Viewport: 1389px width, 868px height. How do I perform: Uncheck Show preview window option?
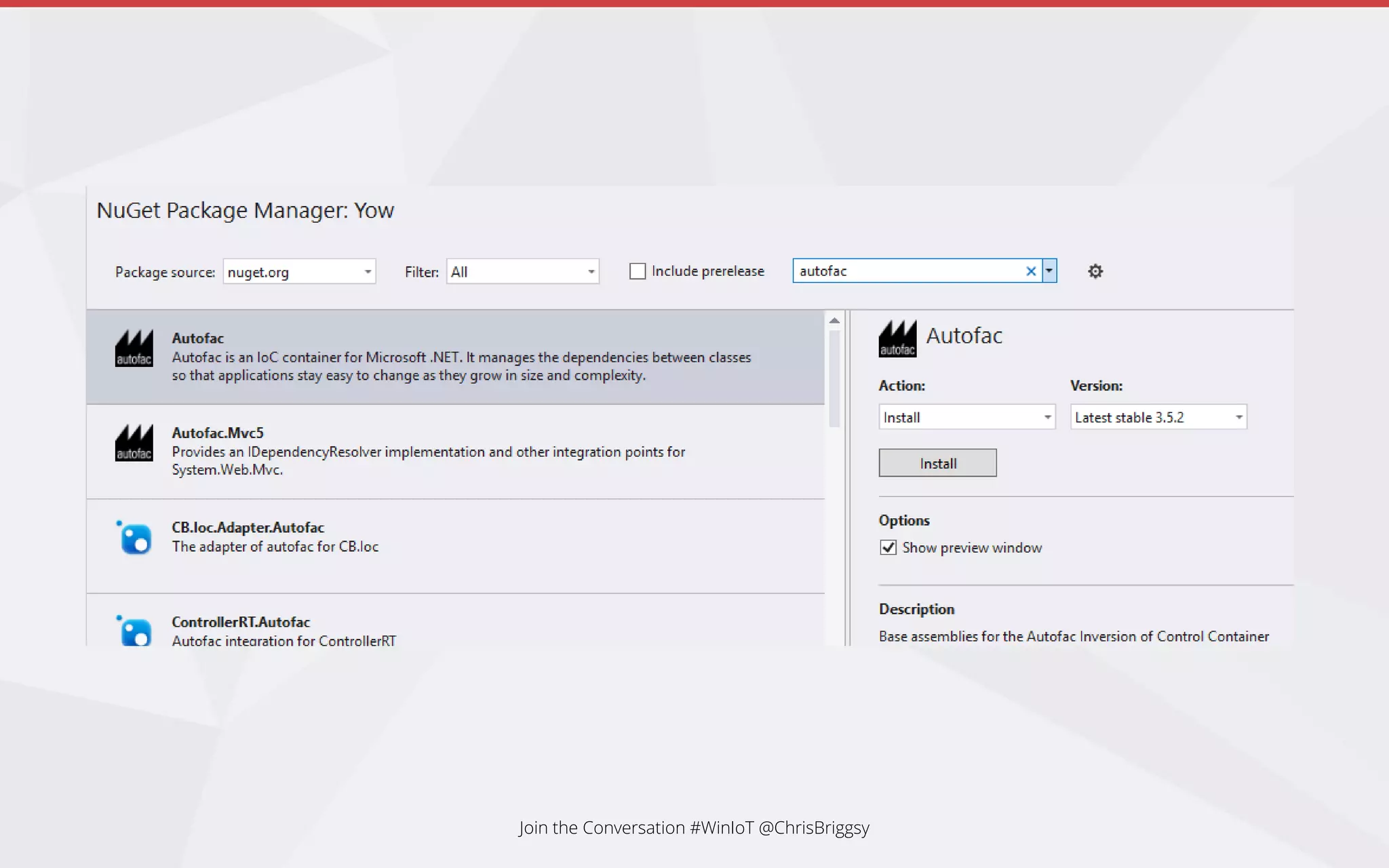[888, 547]
